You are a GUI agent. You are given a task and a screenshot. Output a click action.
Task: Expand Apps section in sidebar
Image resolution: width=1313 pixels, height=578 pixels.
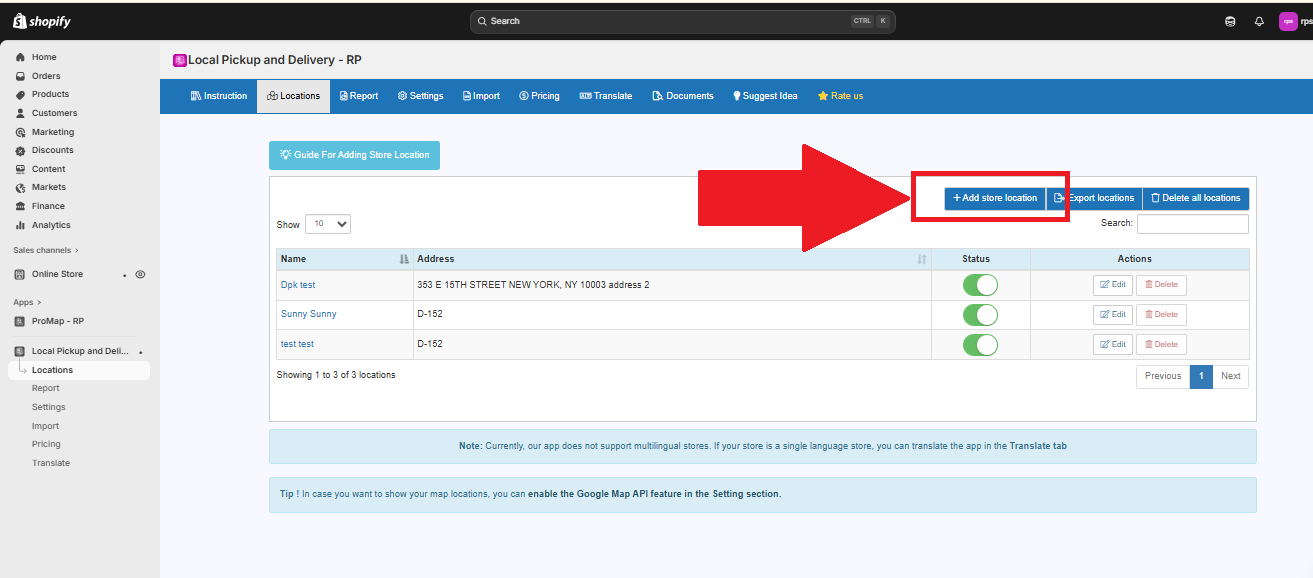[x=28, y=302]
